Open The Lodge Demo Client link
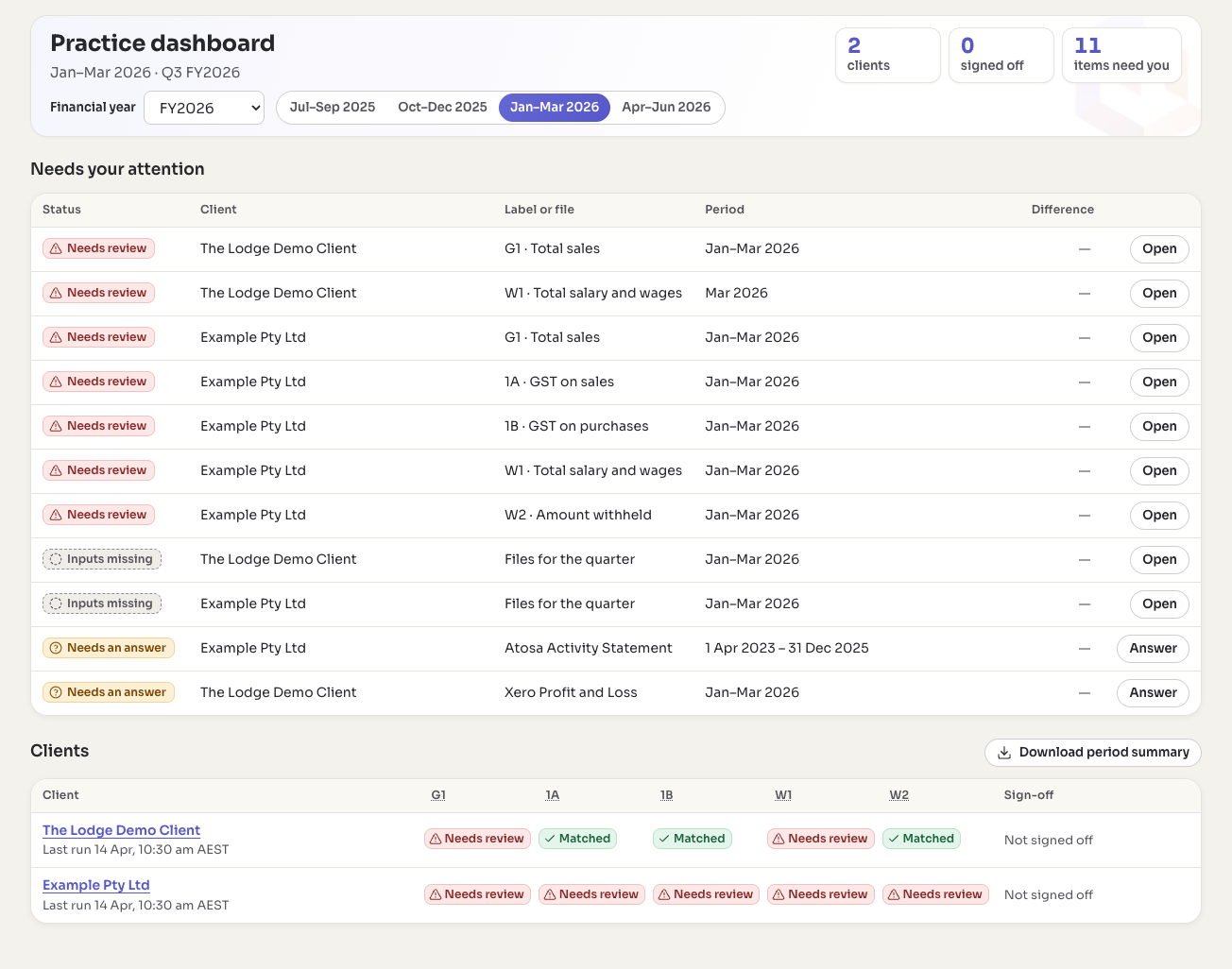This screenshot has width=1232, height=969. coord(121,830)
